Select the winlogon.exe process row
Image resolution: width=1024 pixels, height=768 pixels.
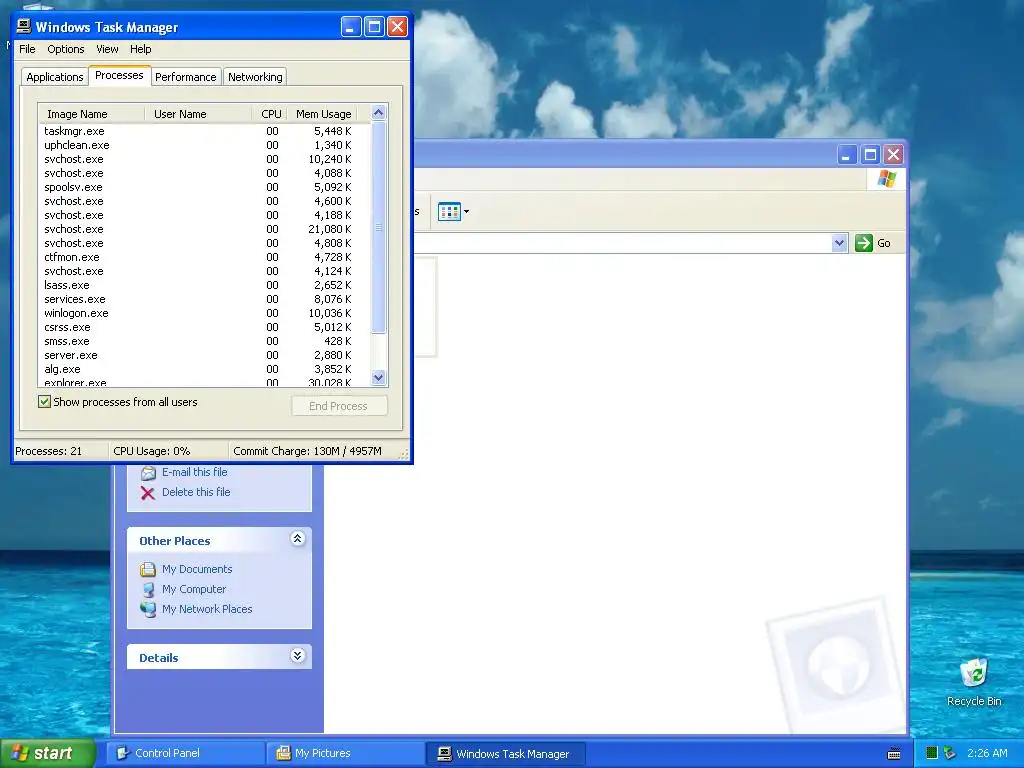(204, 313)
